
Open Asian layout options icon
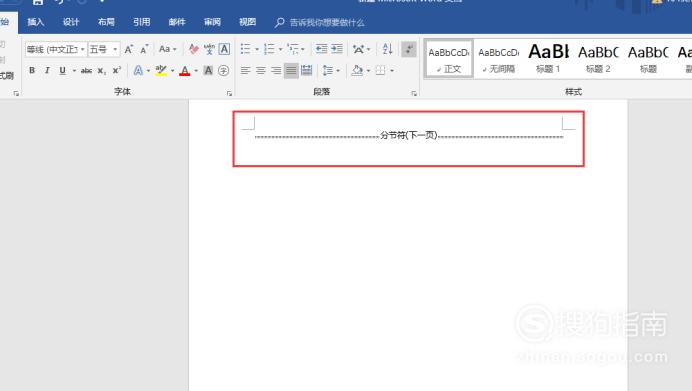358,49
